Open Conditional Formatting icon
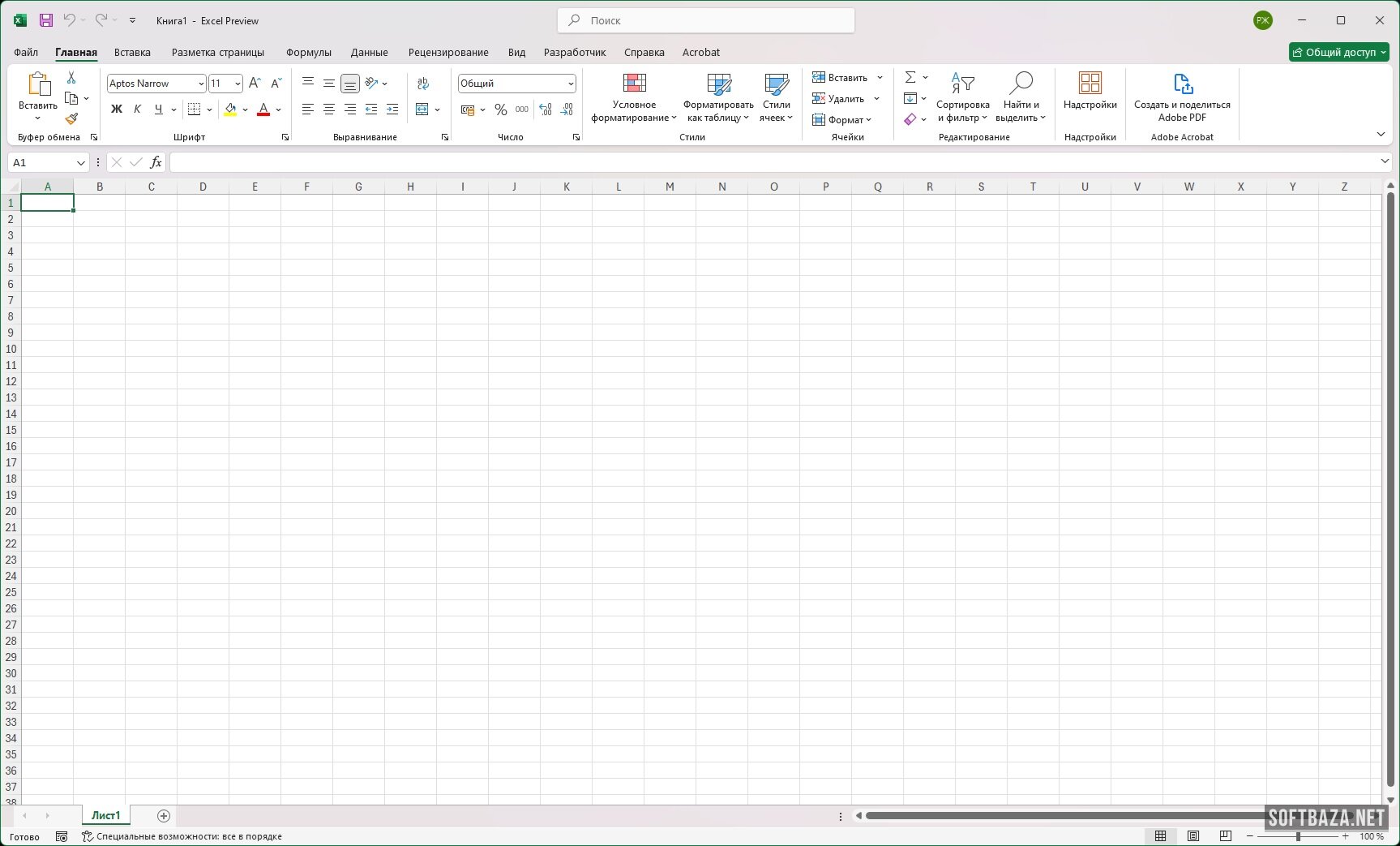1400x846 pixels. tap(634, 84)
